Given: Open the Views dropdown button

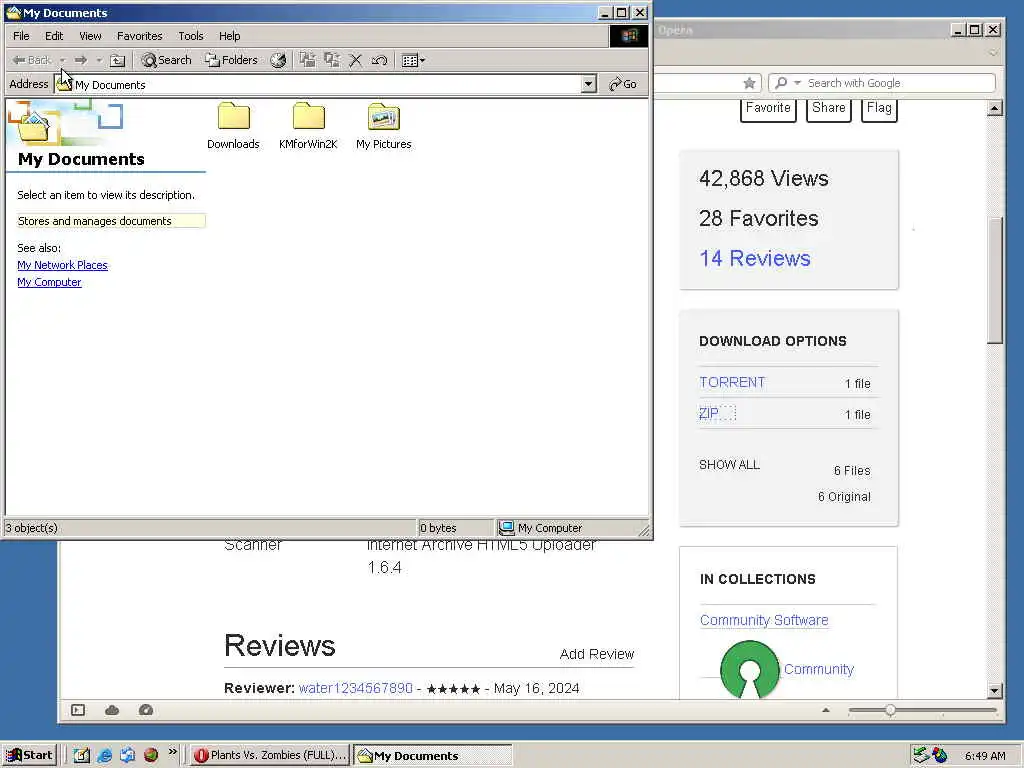Looking at the screenshot, I should point(413,60).
